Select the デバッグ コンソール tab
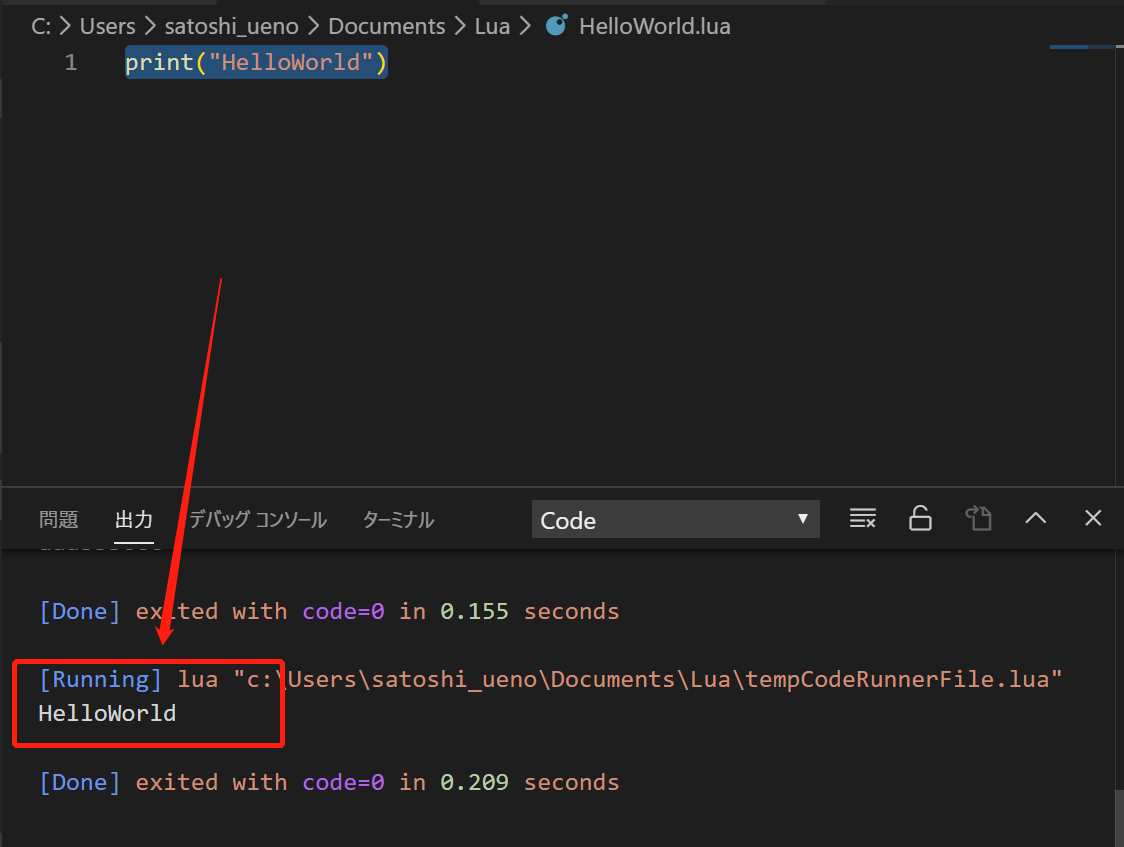The width and height of the screenshot is (1124, 847). click(257, 519)
